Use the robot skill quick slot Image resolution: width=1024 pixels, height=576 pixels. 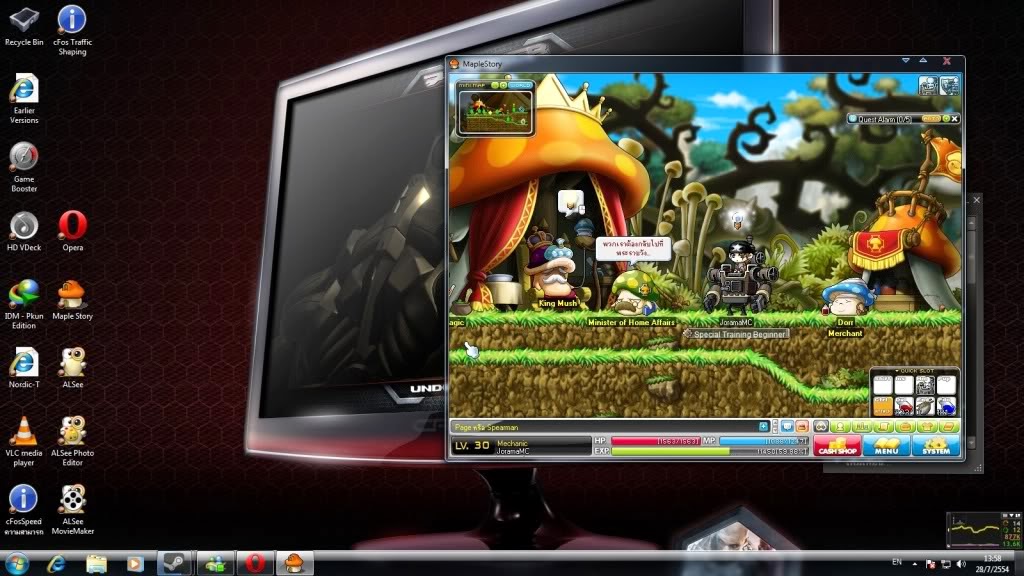coord(925,385)
